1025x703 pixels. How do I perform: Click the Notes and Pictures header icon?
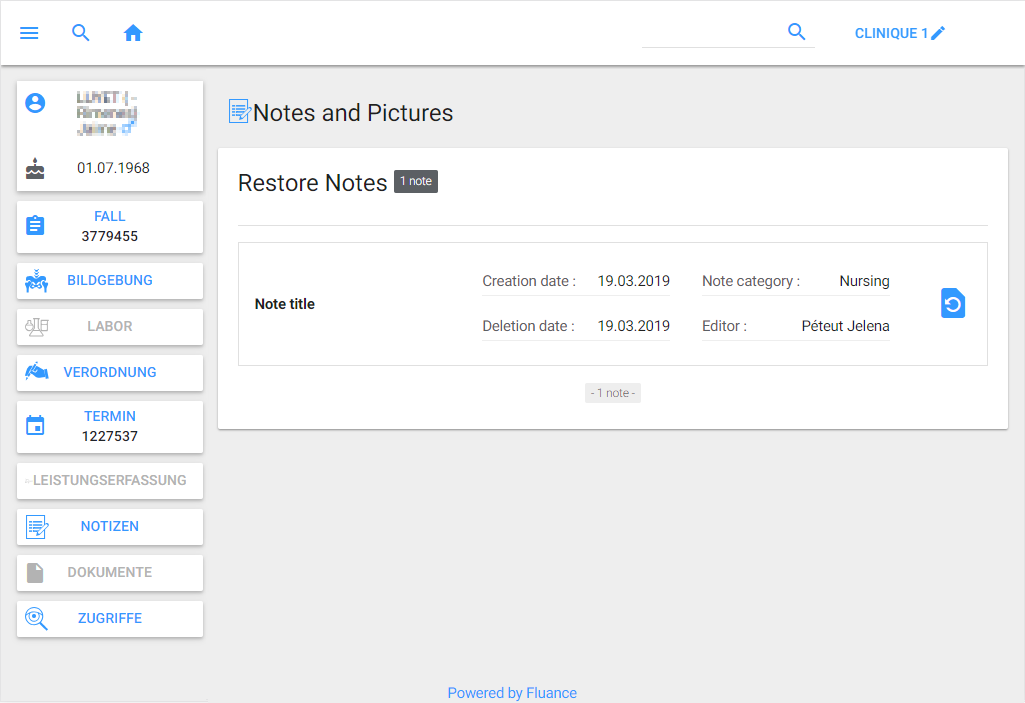239,112
